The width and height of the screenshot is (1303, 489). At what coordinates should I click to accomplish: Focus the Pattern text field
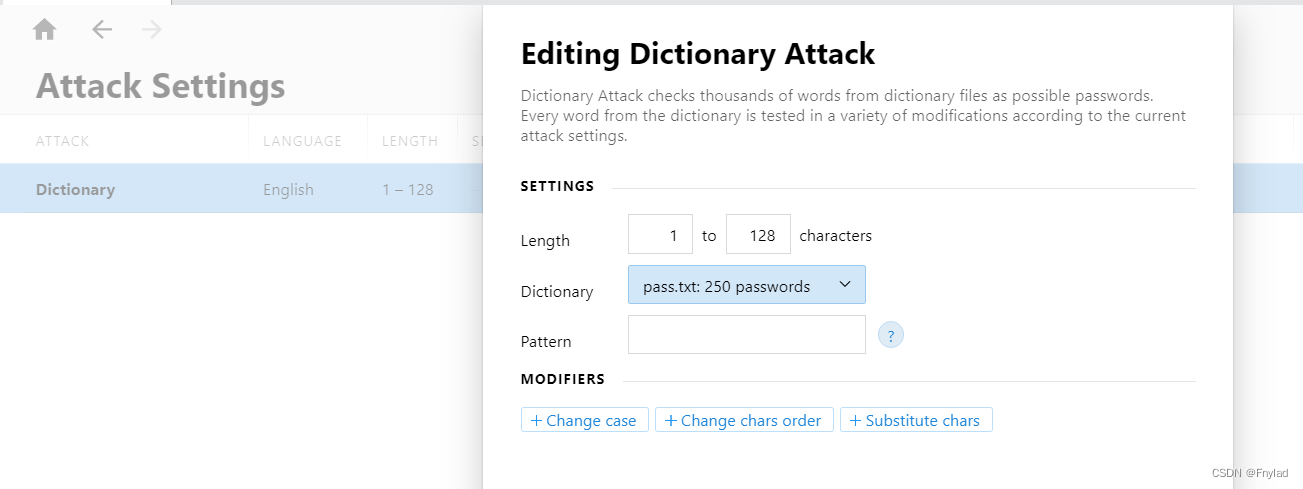pyautogui.click(x=746, y=335)
